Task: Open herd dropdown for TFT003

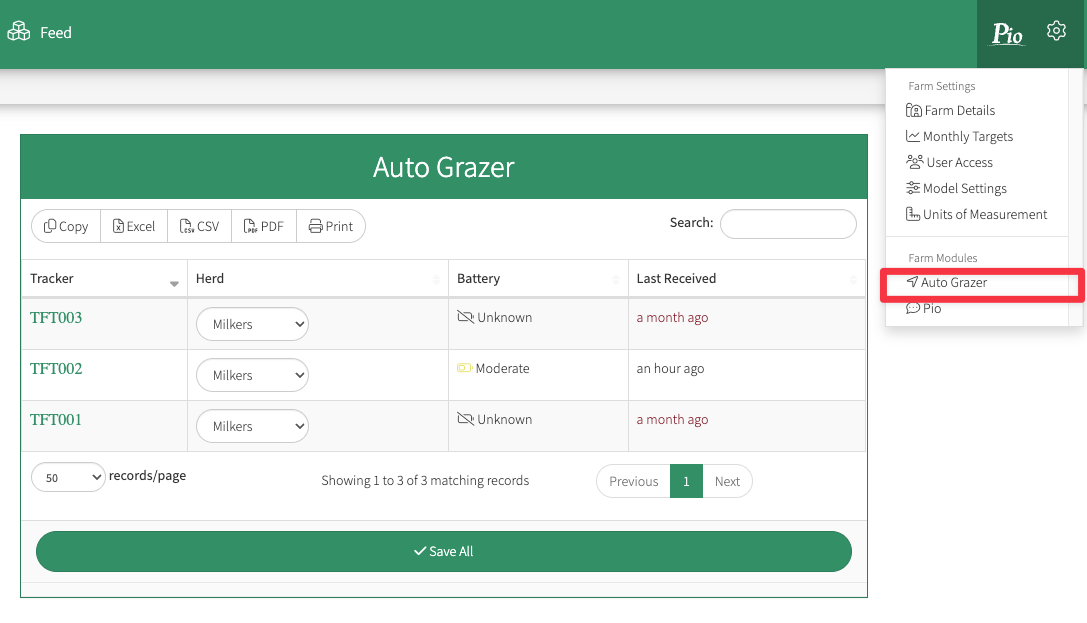Action: coord(252,324)
